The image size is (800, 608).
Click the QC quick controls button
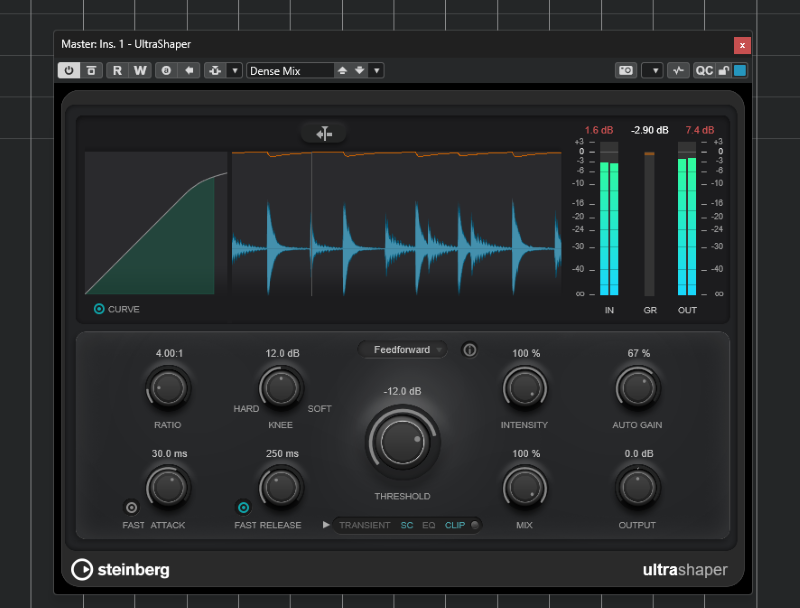click(704, 71)
